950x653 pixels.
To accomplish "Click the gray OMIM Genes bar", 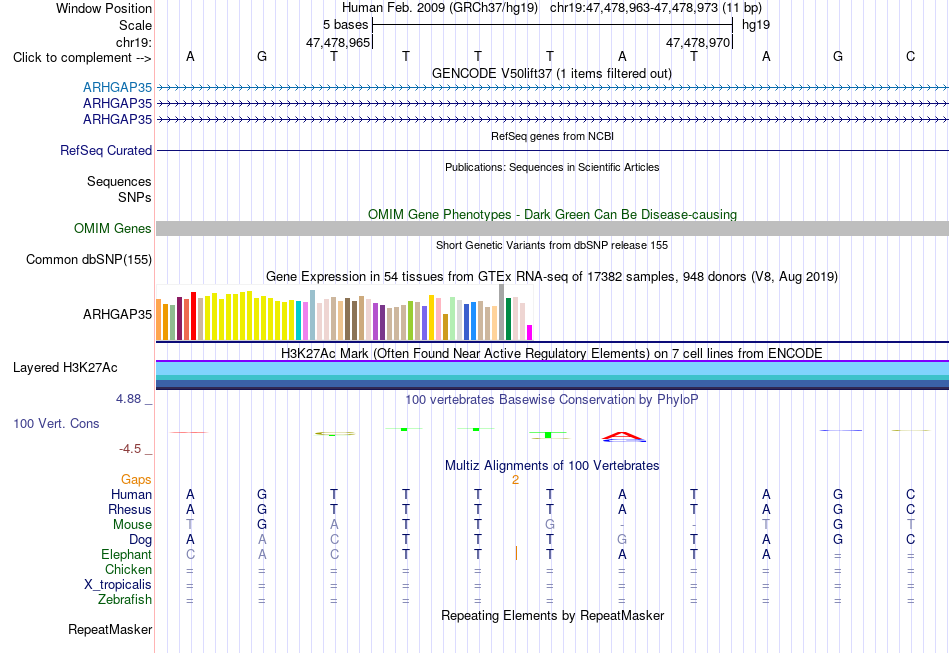I will click(552, 228).
